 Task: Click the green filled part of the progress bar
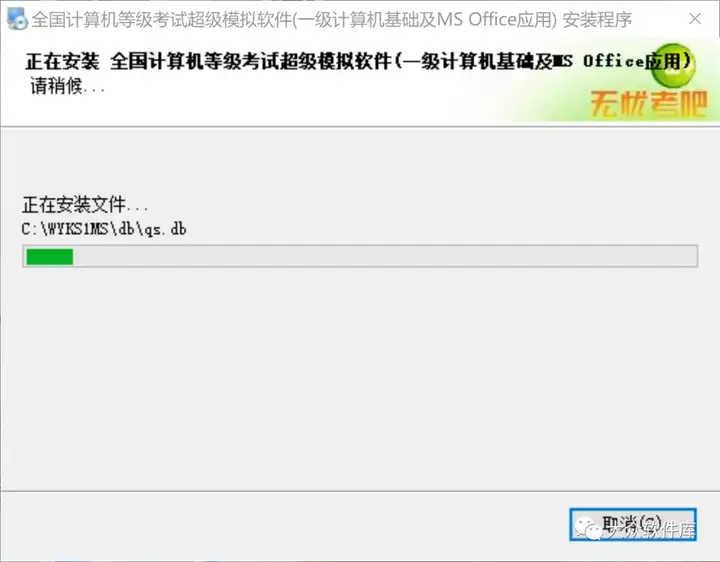(50, 257)
